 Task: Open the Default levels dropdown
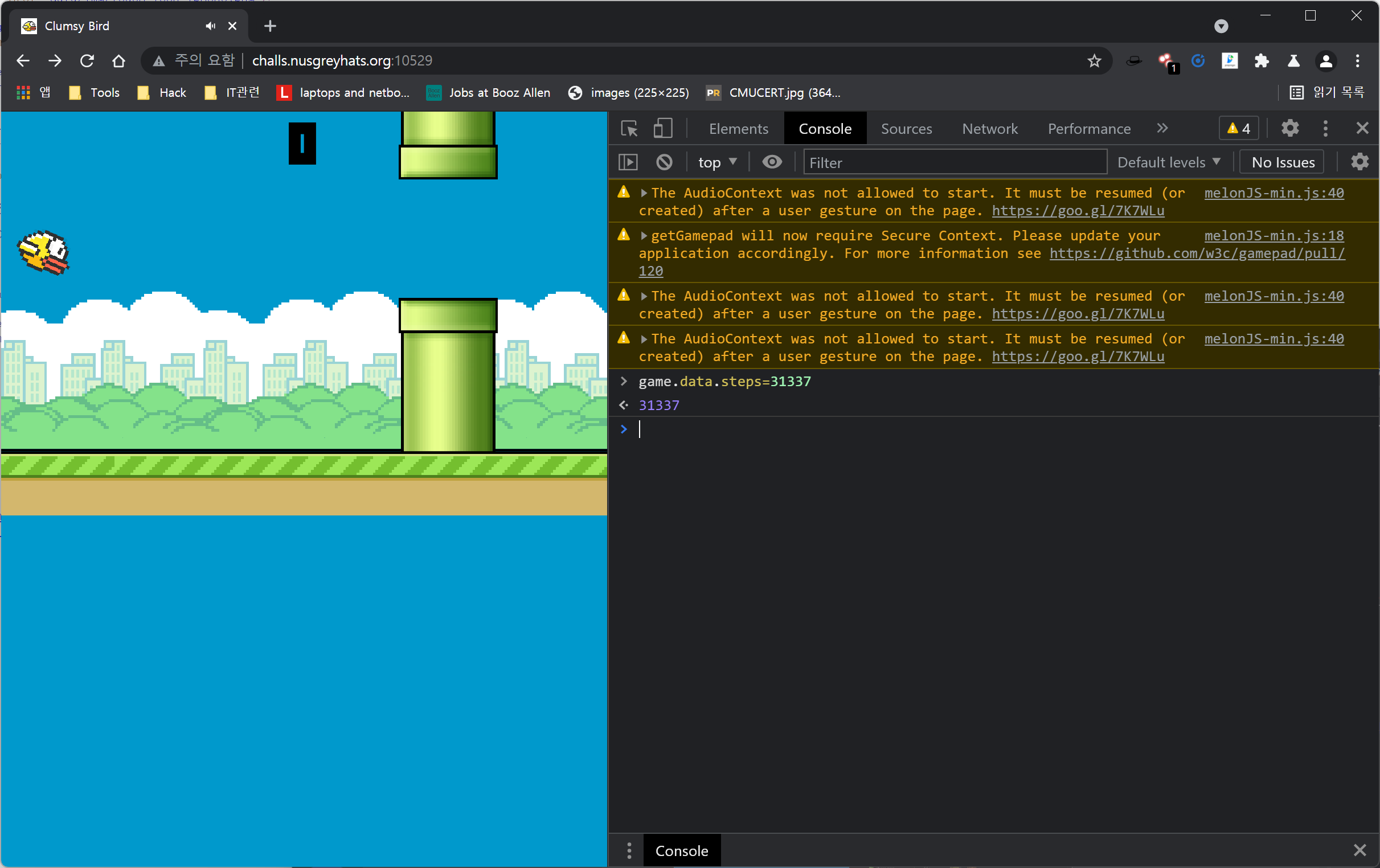click(x=1168, y=162)
